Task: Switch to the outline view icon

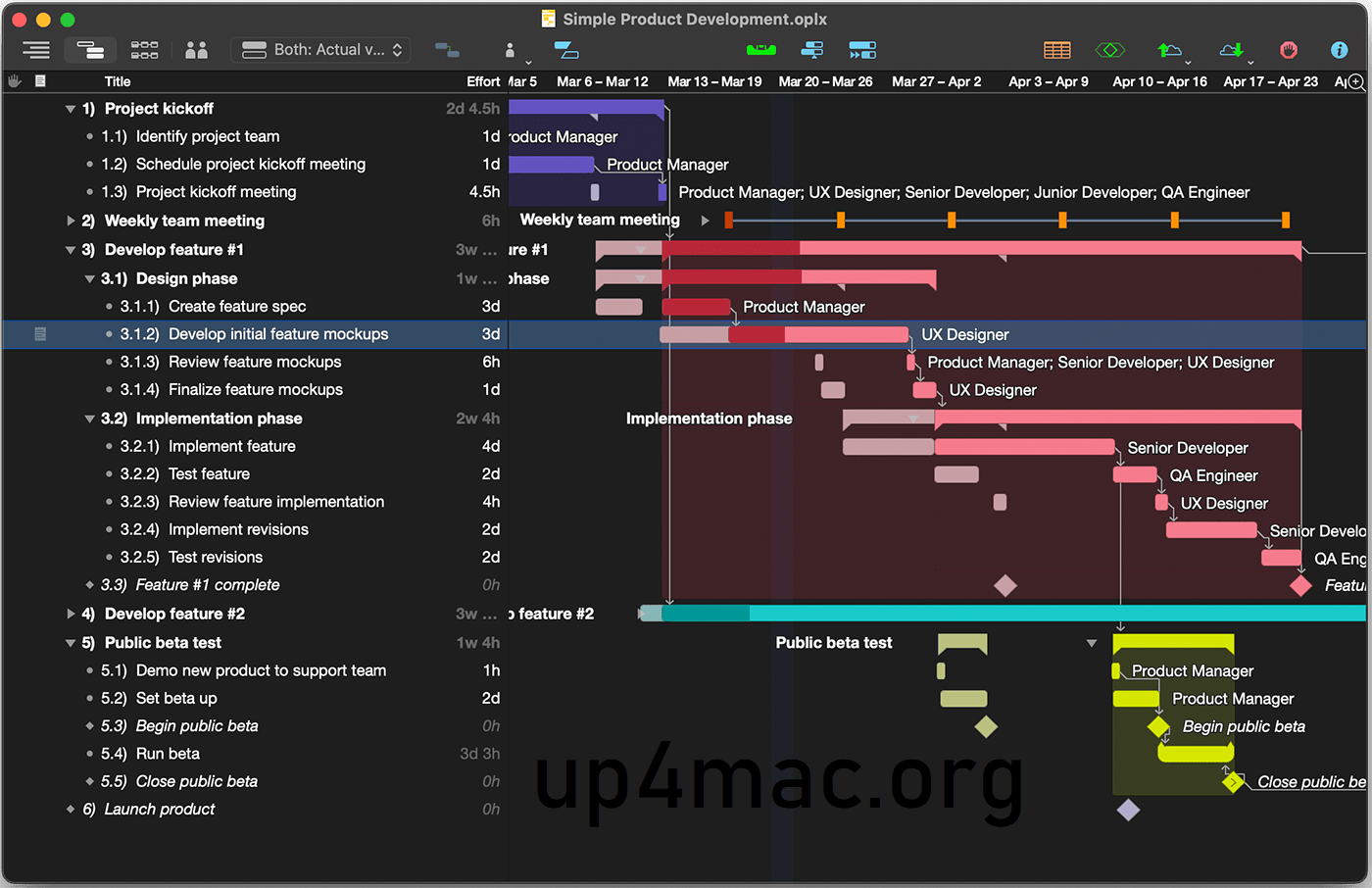Action: click(x=36, y=50)
